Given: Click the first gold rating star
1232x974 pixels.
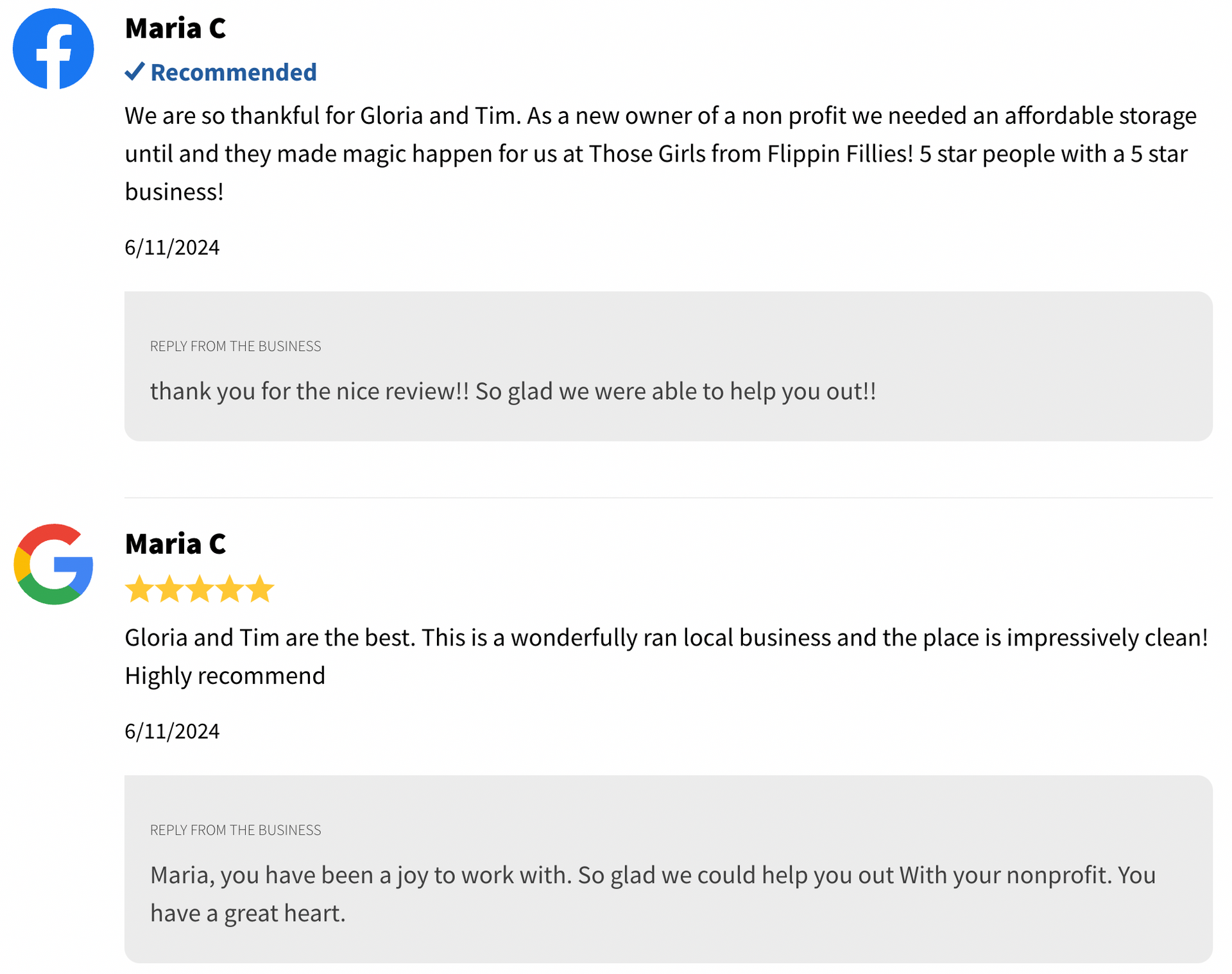Looking at the screenshot, I should point(139,589).
